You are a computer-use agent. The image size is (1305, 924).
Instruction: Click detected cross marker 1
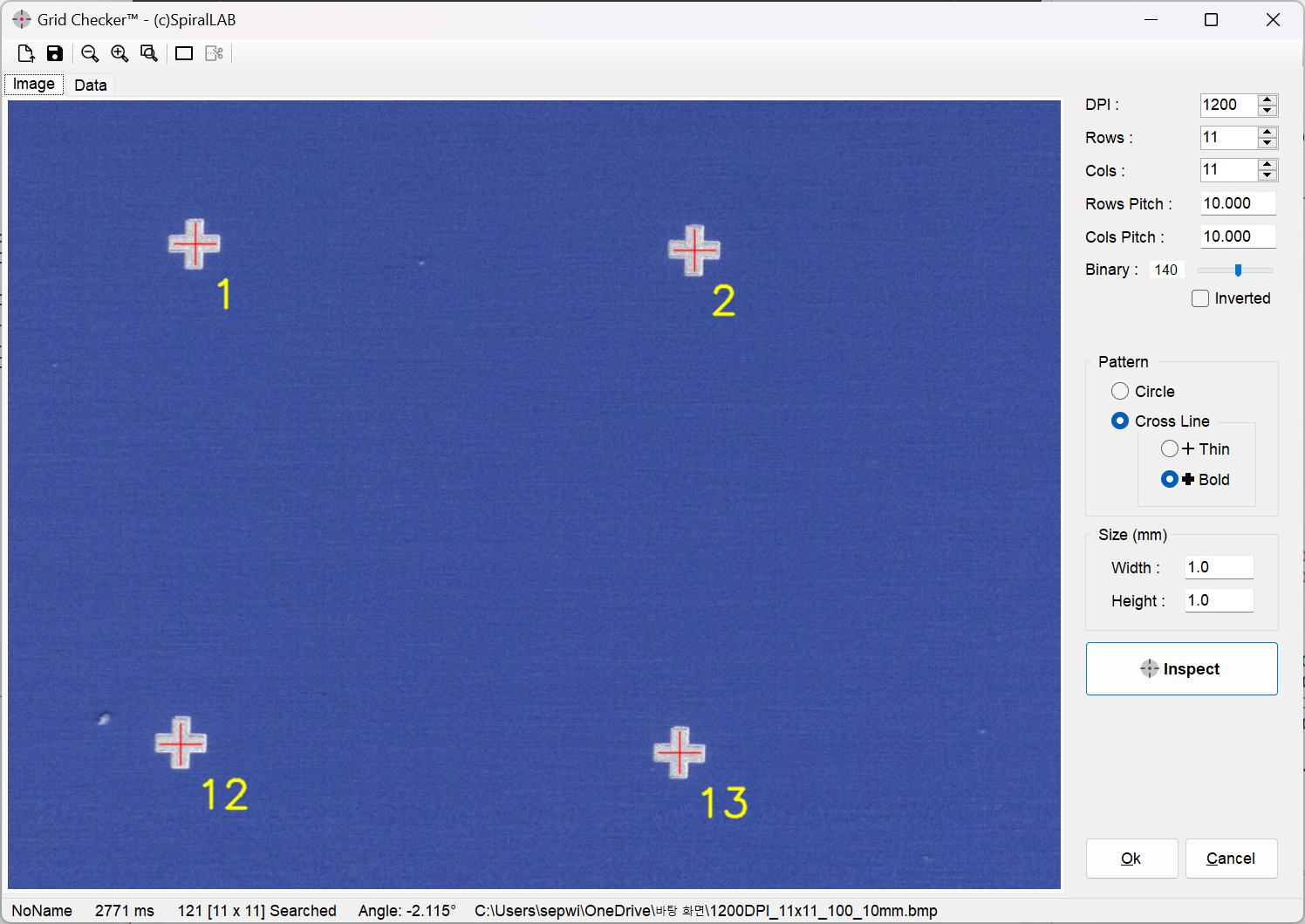195,243
